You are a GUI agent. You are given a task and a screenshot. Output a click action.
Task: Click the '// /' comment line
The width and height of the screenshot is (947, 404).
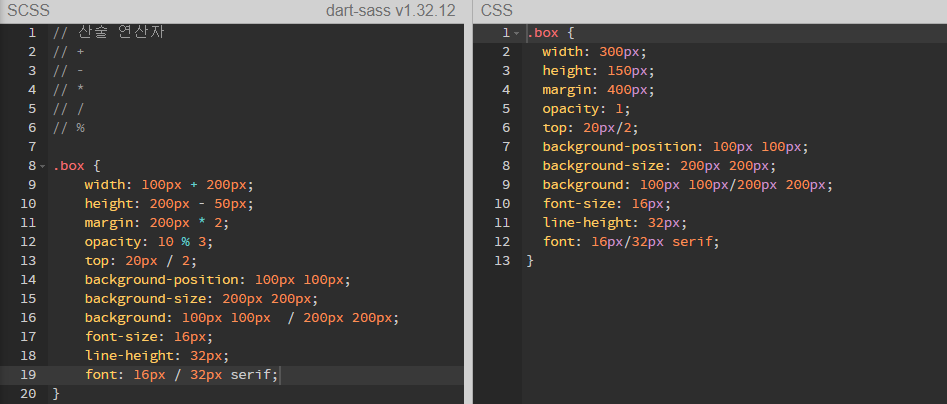(x=68, y=109)
